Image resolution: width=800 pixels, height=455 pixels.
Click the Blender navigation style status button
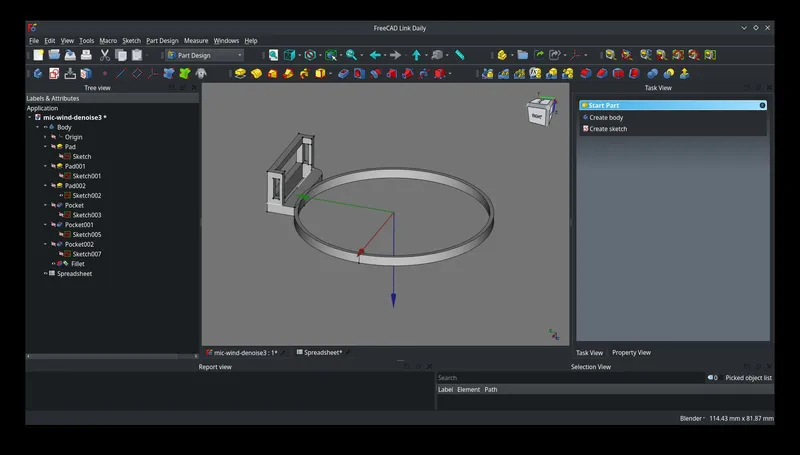[x=692, y=418]
